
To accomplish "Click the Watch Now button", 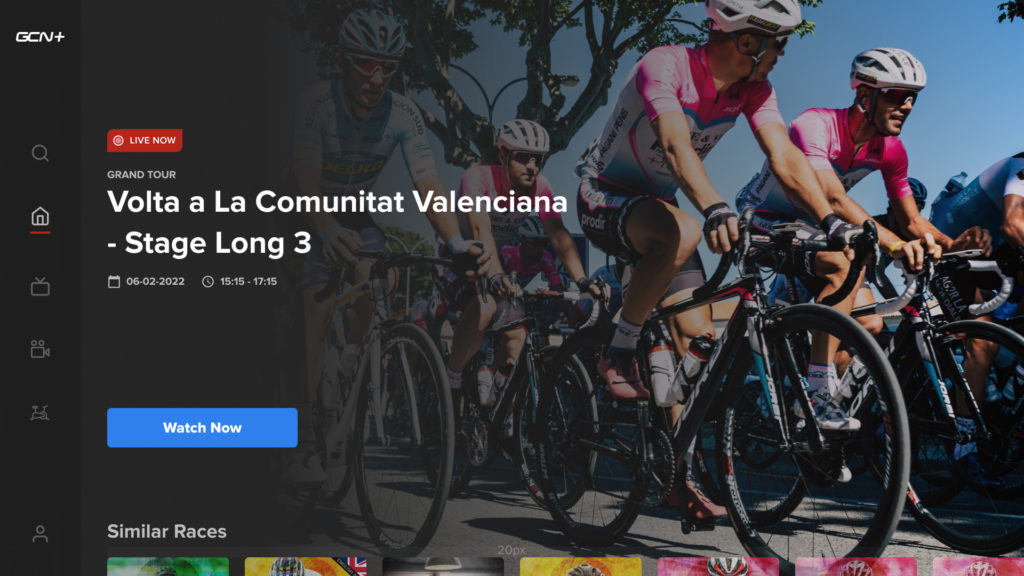I will click(202, 428).
